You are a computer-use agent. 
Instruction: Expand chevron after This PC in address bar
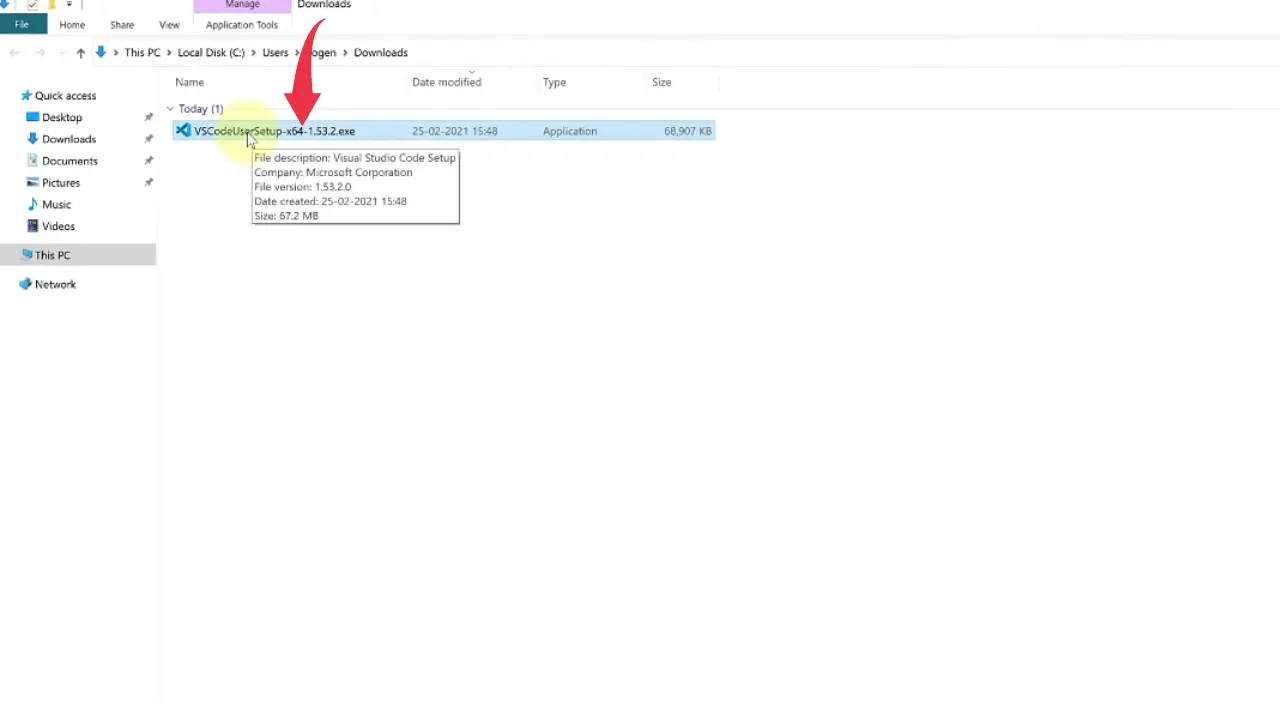(168, 53)
